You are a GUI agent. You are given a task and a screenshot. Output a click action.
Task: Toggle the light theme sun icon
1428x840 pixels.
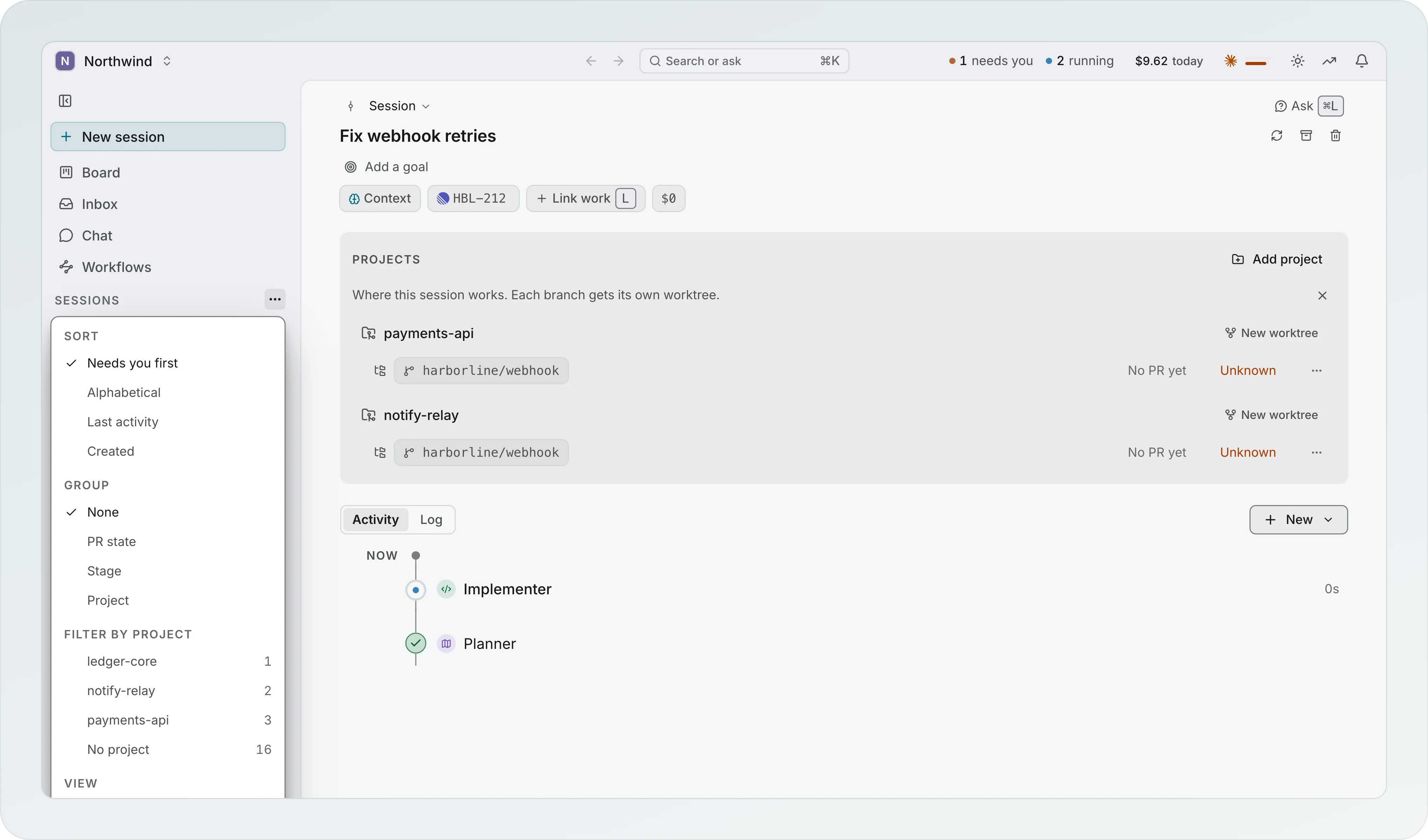pos(1298,61)
